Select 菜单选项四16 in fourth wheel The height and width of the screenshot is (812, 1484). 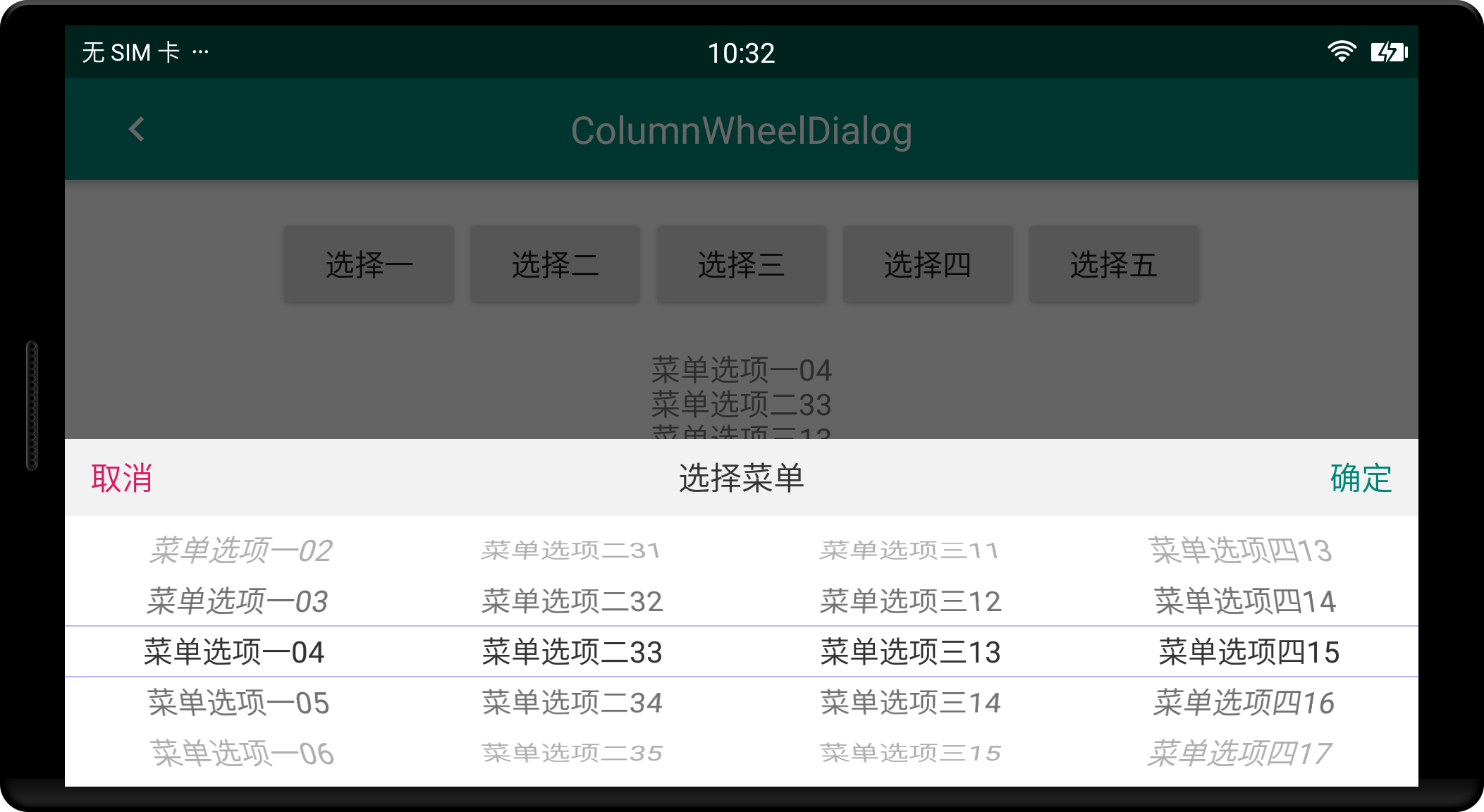1244,703
